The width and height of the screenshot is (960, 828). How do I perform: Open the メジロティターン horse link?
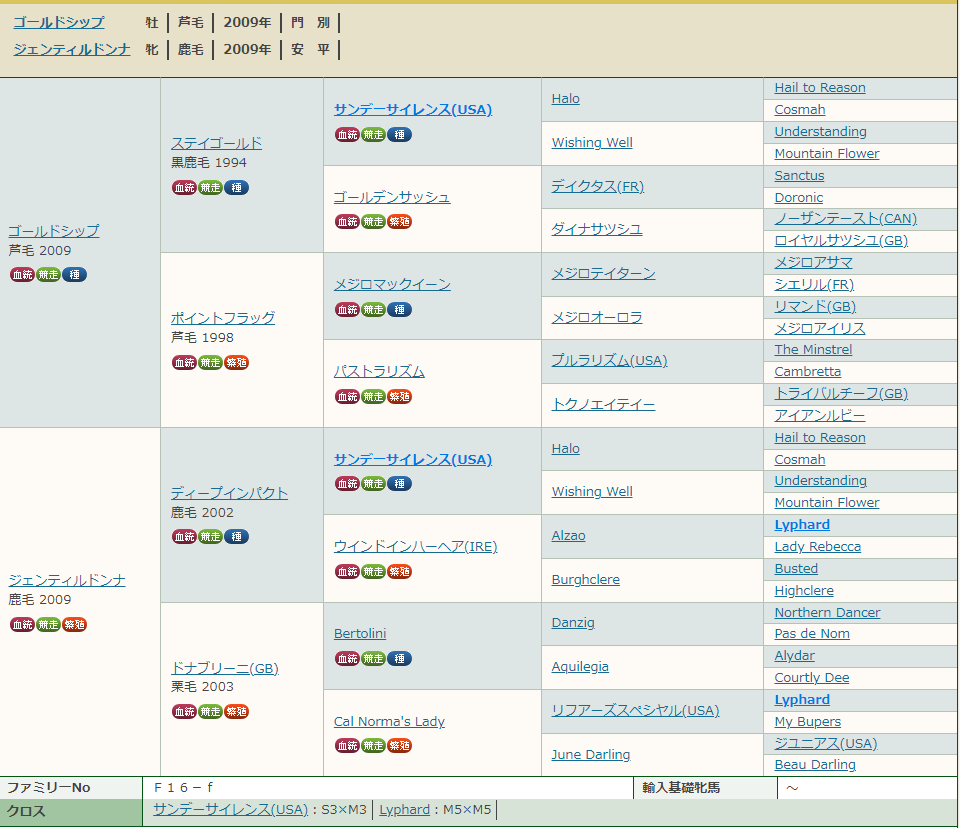[603, 273]
